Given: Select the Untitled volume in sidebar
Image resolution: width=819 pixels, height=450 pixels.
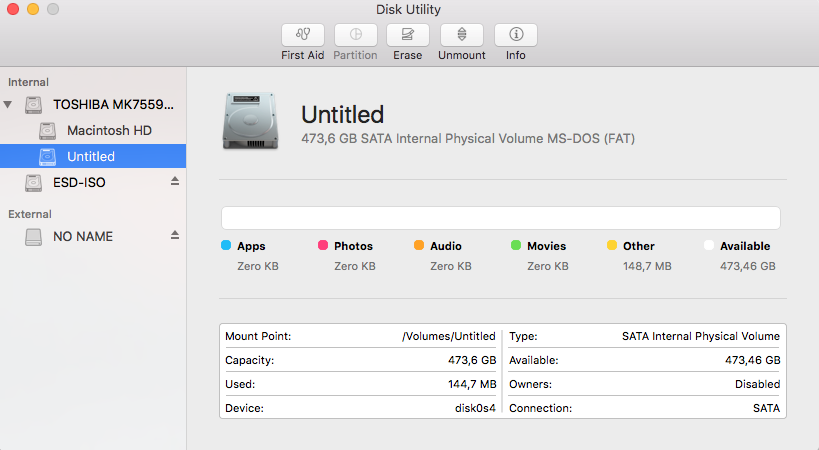Looking at the screenshot, I should [91, 156].
